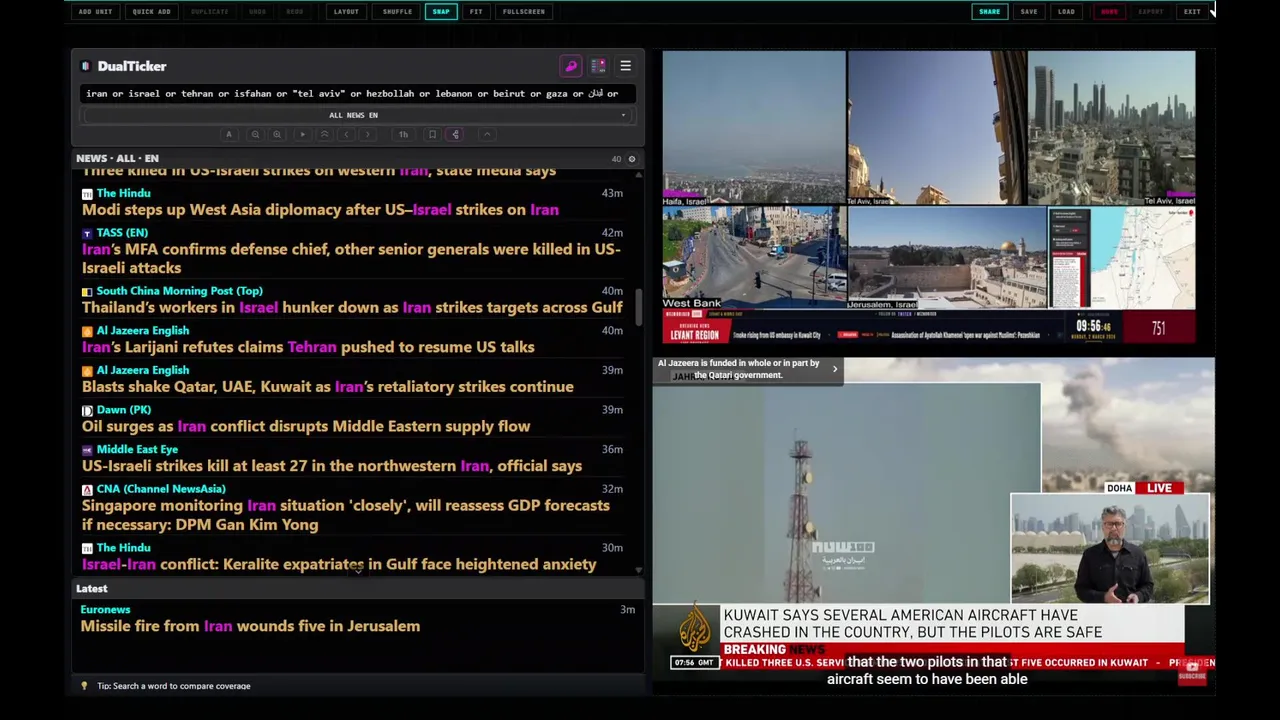Click the YouTube subscribe icon on video
This screenshot has width=1280, height=720.
point(1192,672)
